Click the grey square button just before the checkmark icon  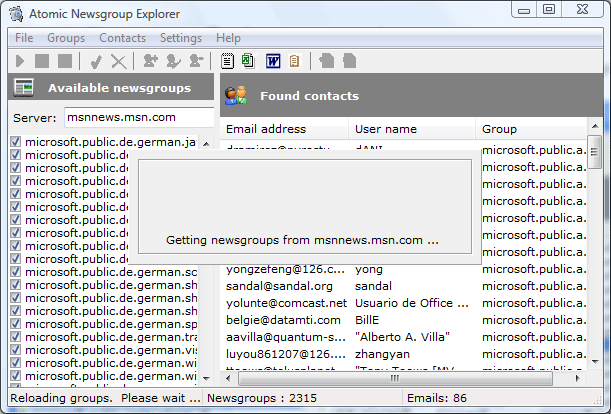click(65, 61)
